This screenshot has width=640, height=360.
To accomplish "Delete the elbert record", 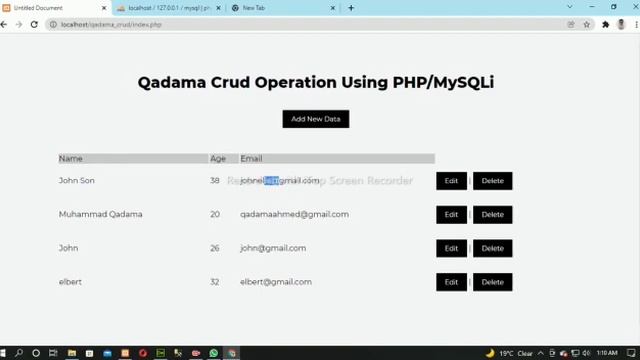I will (493, 282).
